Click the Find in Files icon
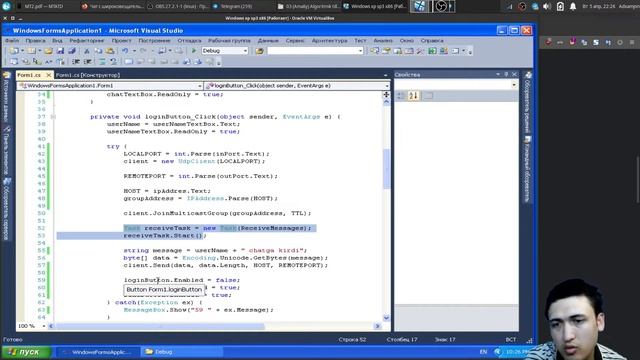The height and width of the screenshot is (360, 640). click(259, 51)
